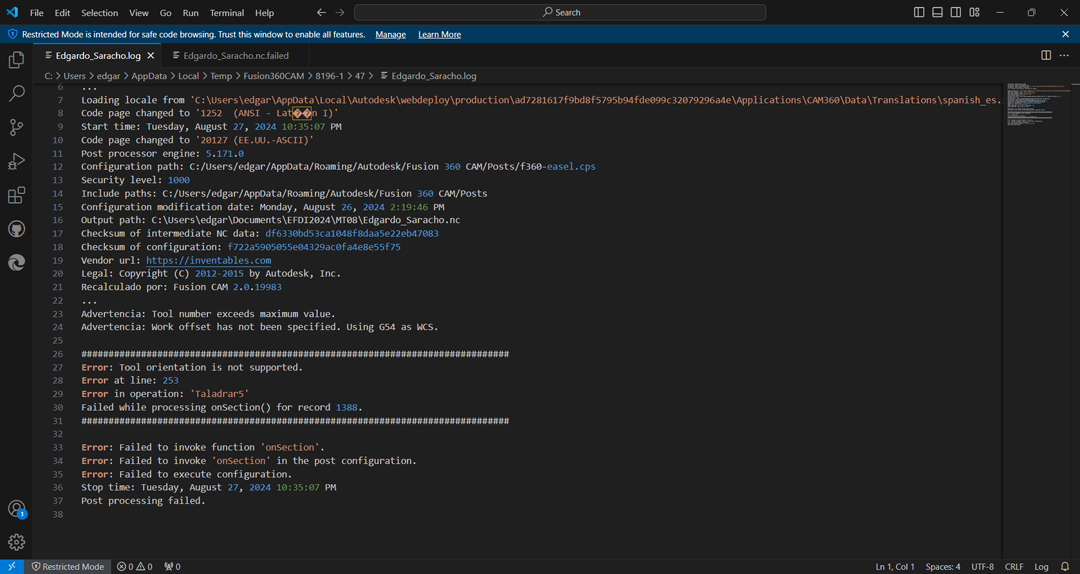Toggle the primary side bar layout icon
The width and height of the screenshot is (1080, 574).
coord(919,12)
